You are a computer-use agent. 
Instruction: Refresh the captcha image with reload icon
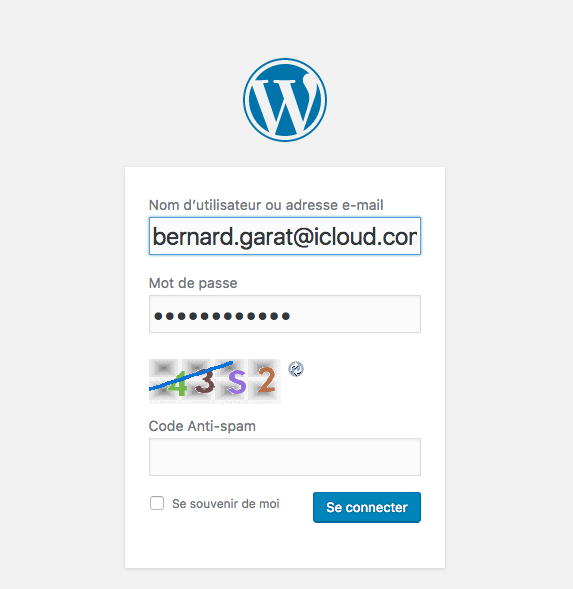tap(296, 369)
